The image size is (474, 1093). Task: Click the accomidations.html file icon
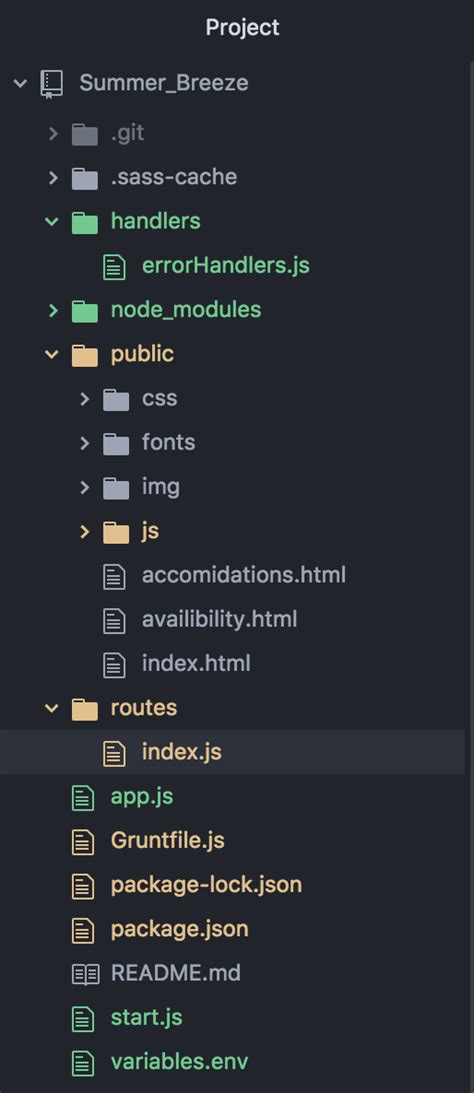[x=114, y=576]
